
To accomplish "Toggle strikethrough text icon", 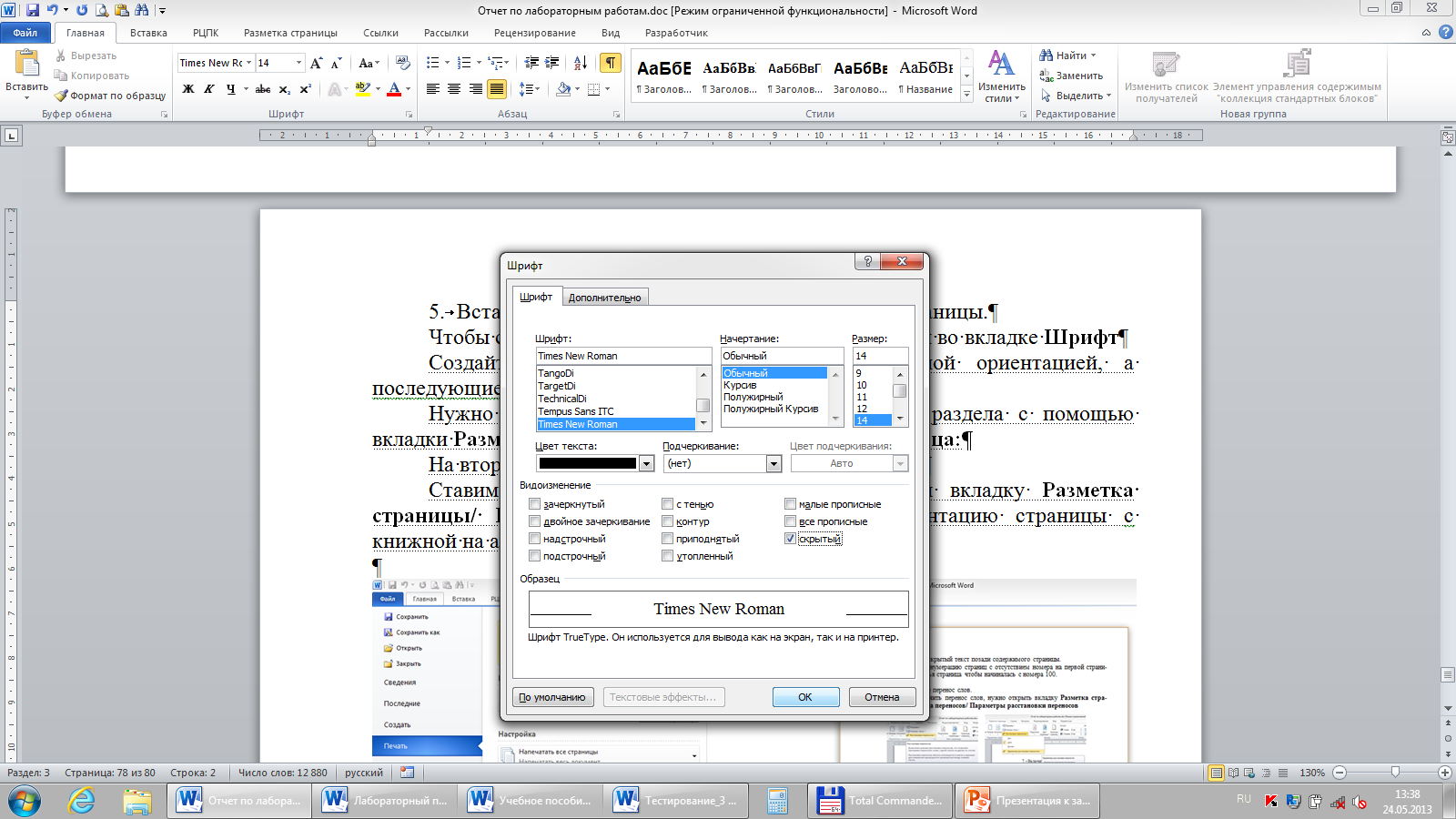I will pyautogui.click(x=263, y=89).
